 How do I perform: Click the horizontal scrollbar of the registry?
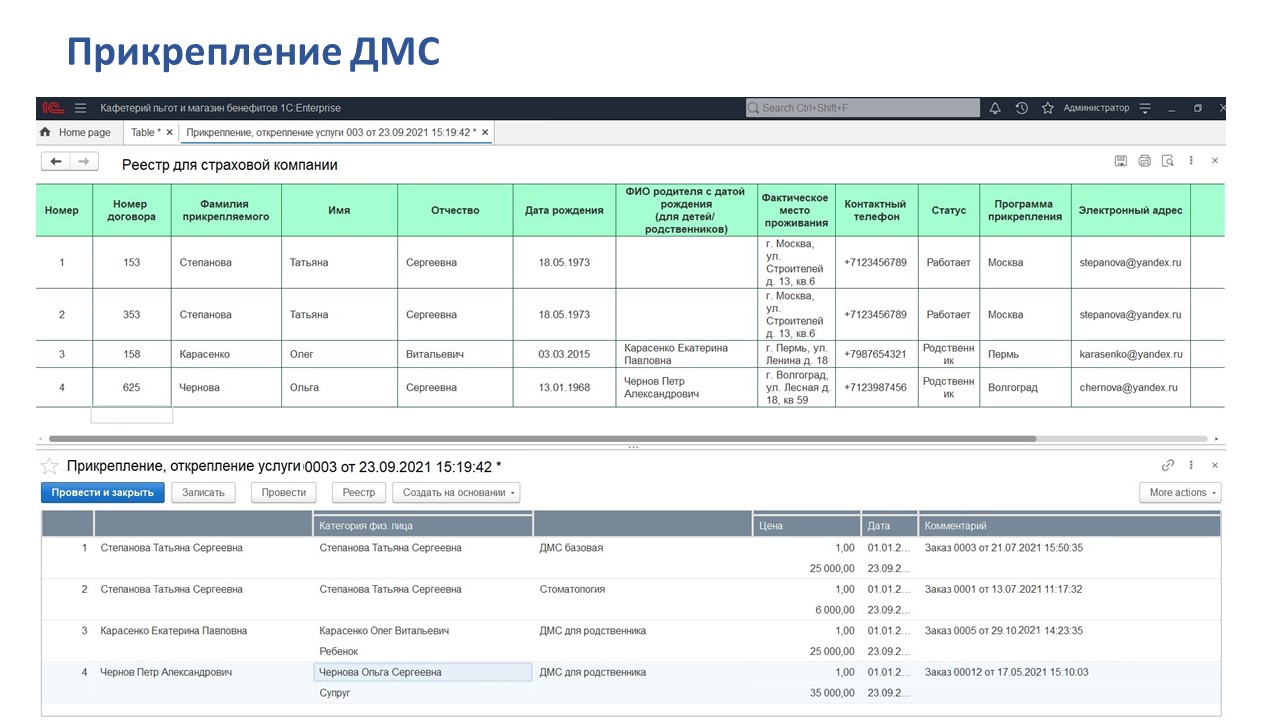point(542,438)
